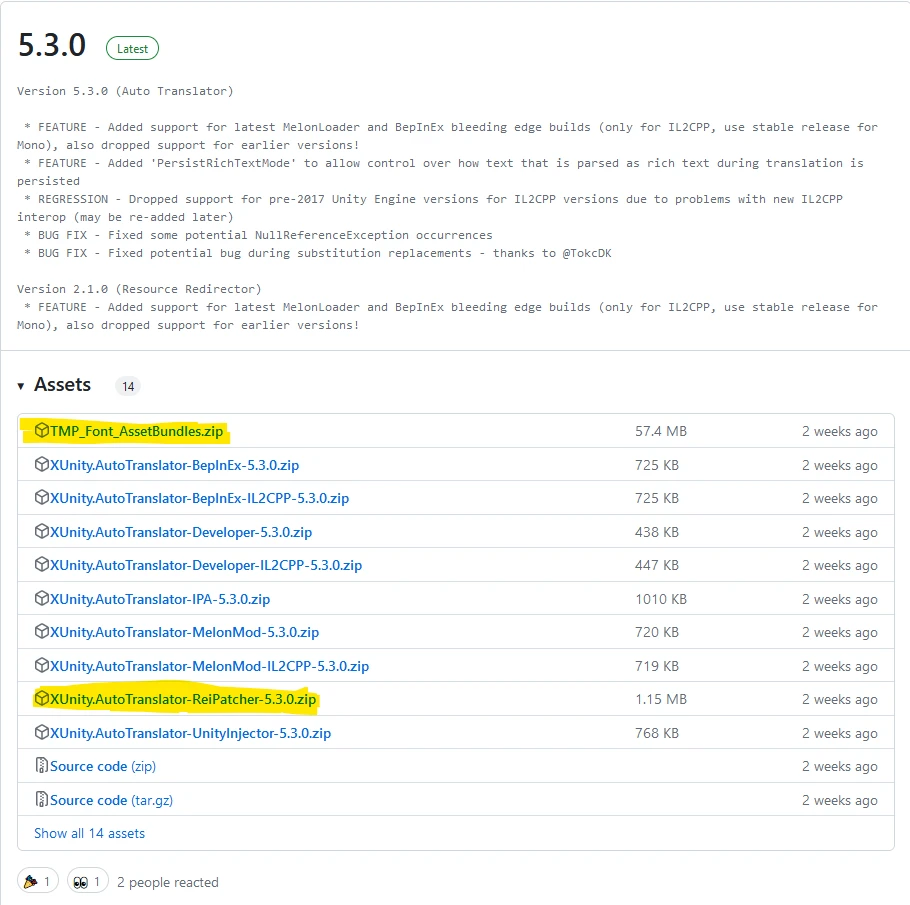
Task: Click package icon beside Developer-IL2CPP-5.3.0.zip
Action: pyautogui.click(x=42, y=565)
